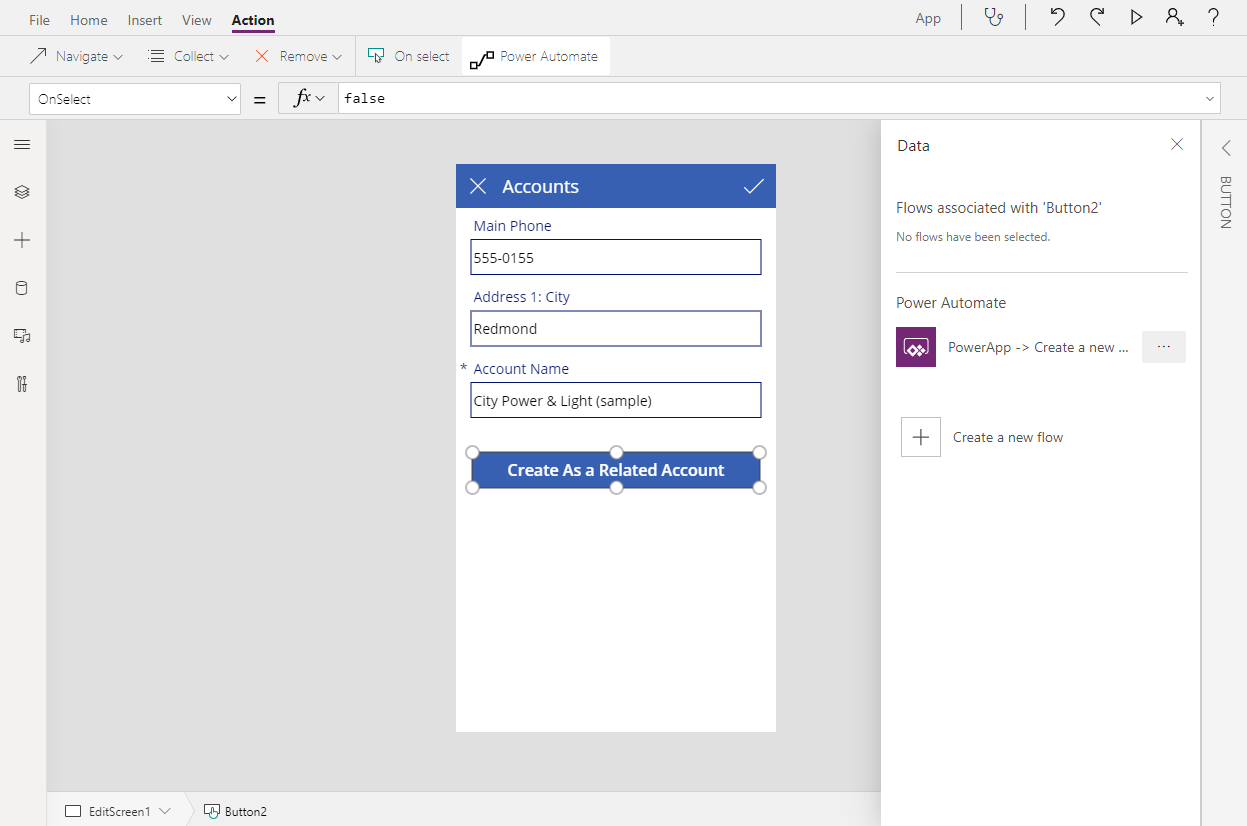Open Advanced tools icon in sidebar

coord(22,384)
